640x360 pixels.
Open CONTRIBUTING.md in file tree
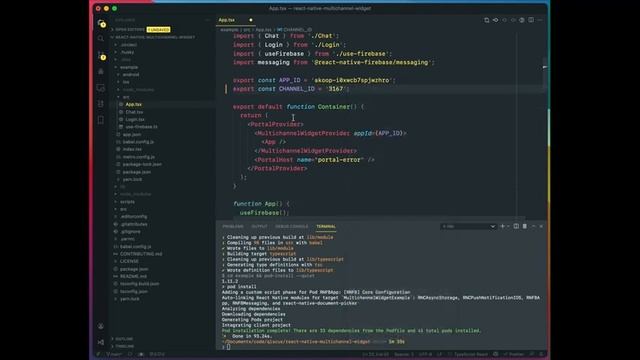[x=141, y=254]
